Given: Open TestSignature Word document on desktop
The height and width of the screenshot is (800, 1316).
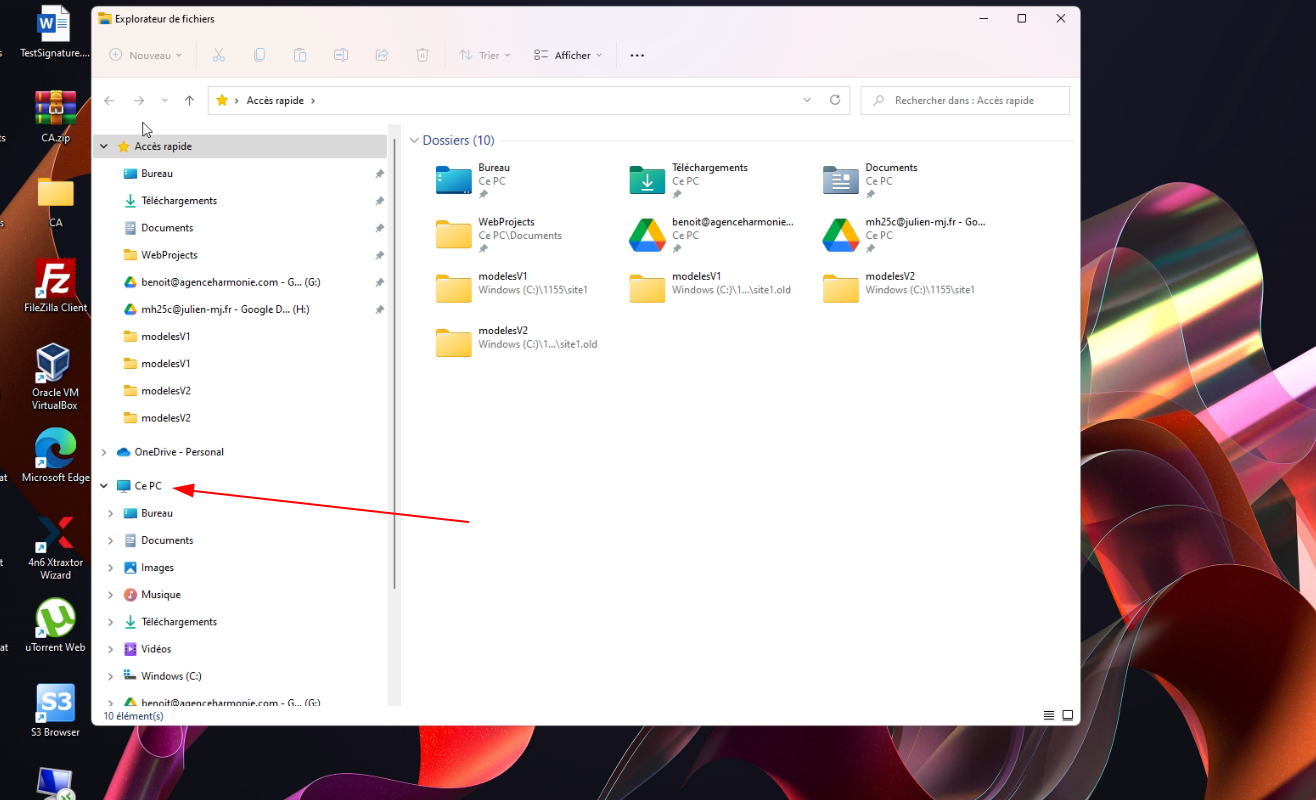Looking at the screenshot, I should click(55, 32).
